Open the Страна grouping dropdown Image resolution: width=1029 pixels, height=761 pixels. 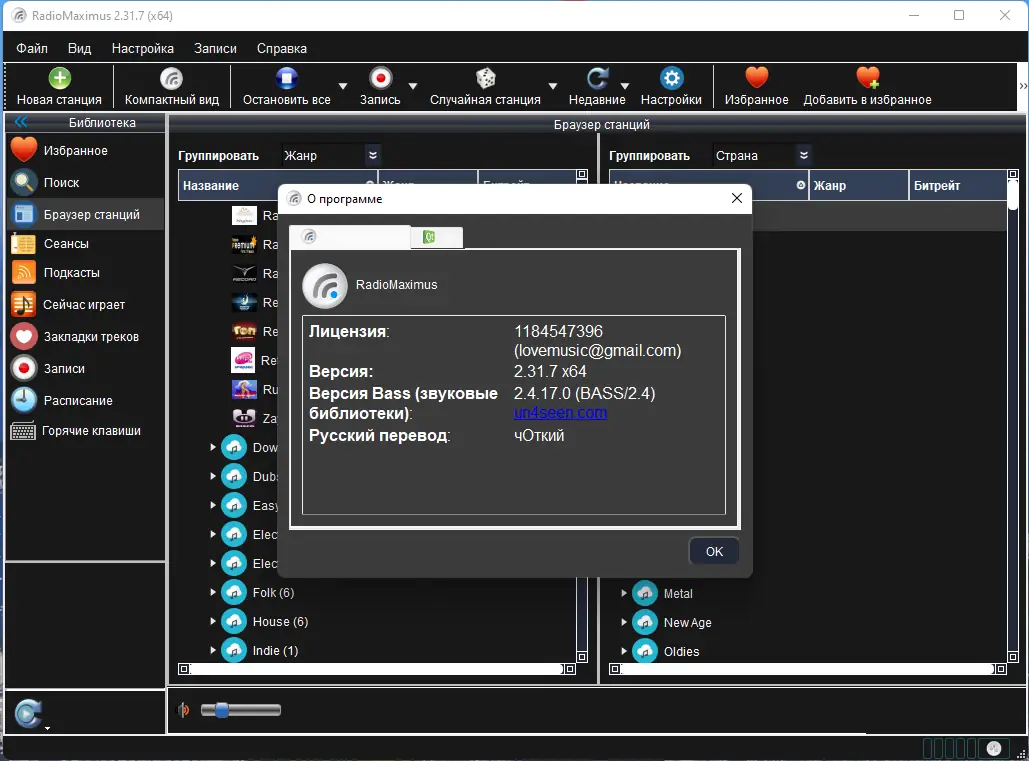pos(803,155)
